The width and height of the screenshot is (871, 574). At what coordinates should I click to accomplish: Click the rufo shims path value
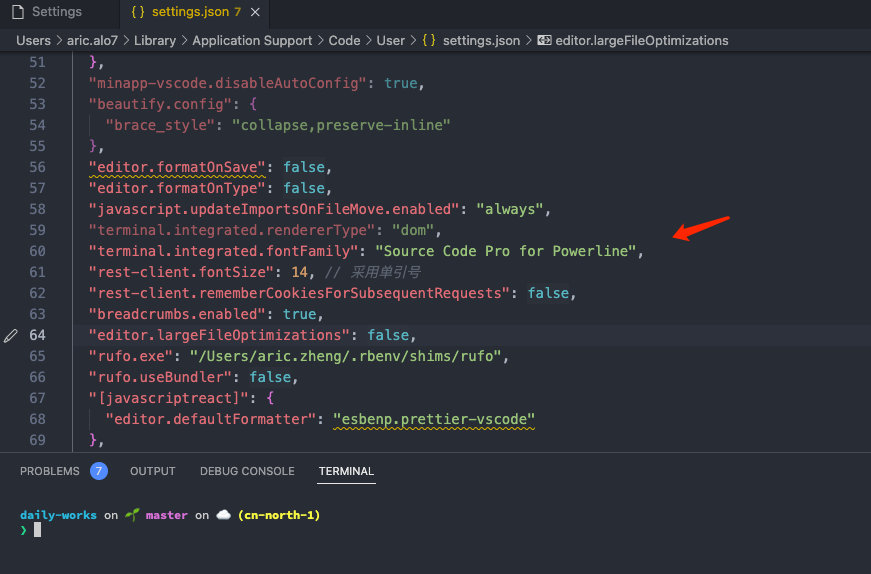point(346,356)
